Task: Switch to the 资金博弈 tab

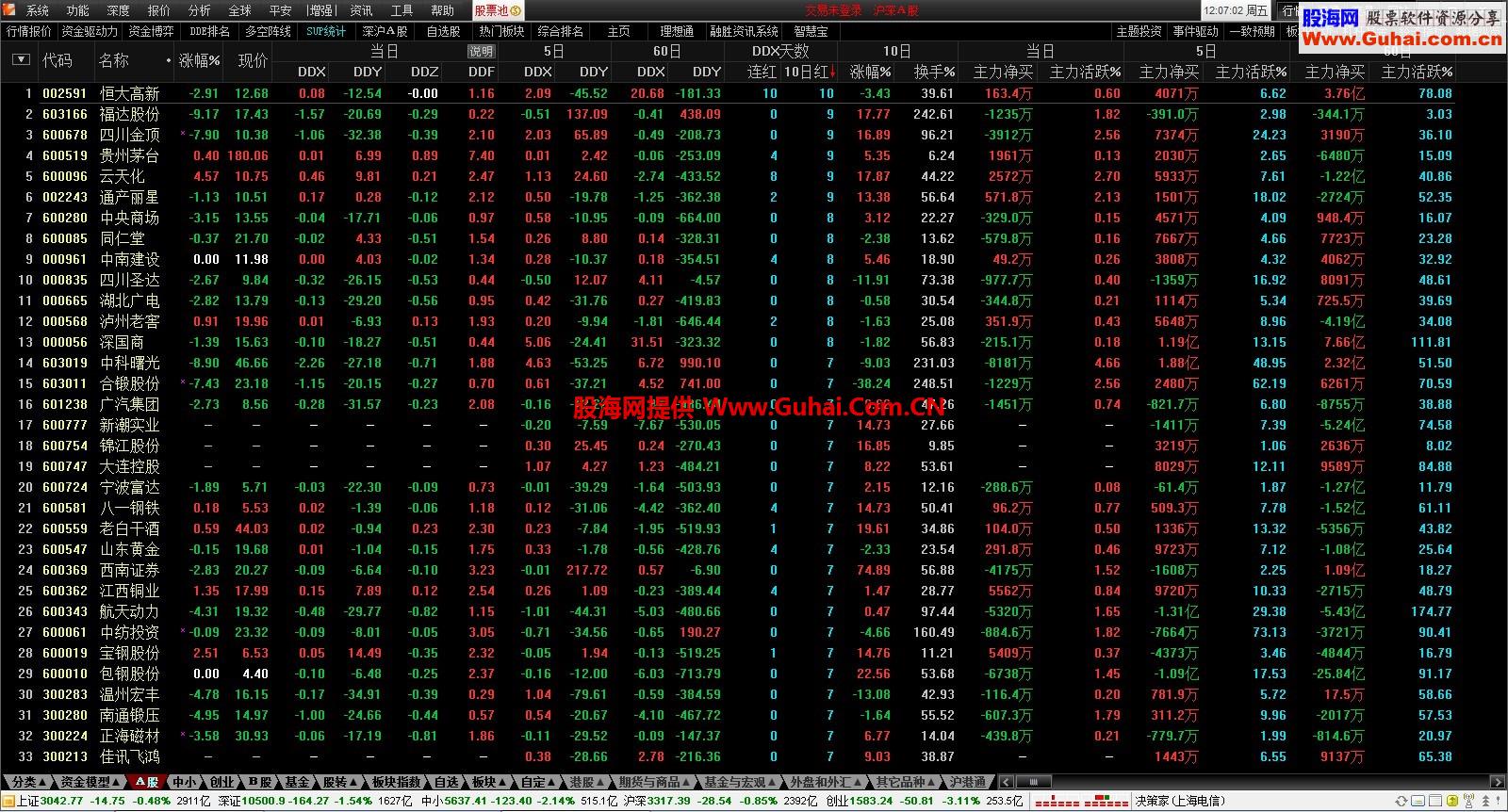Action: click(151, 31)
